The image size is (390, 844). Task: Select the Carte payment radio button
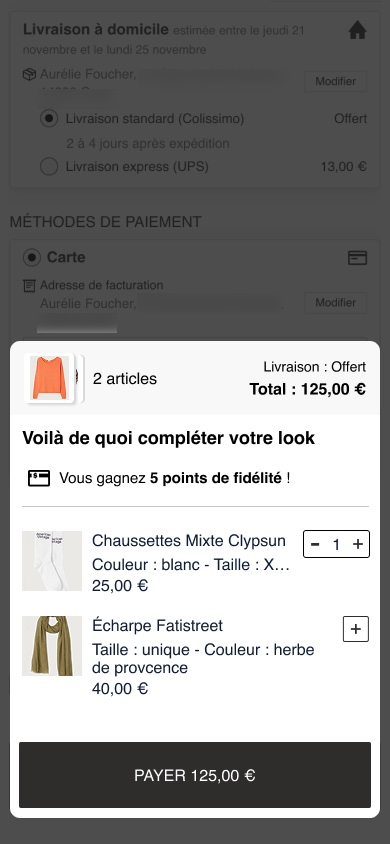(x=32, y=257)
